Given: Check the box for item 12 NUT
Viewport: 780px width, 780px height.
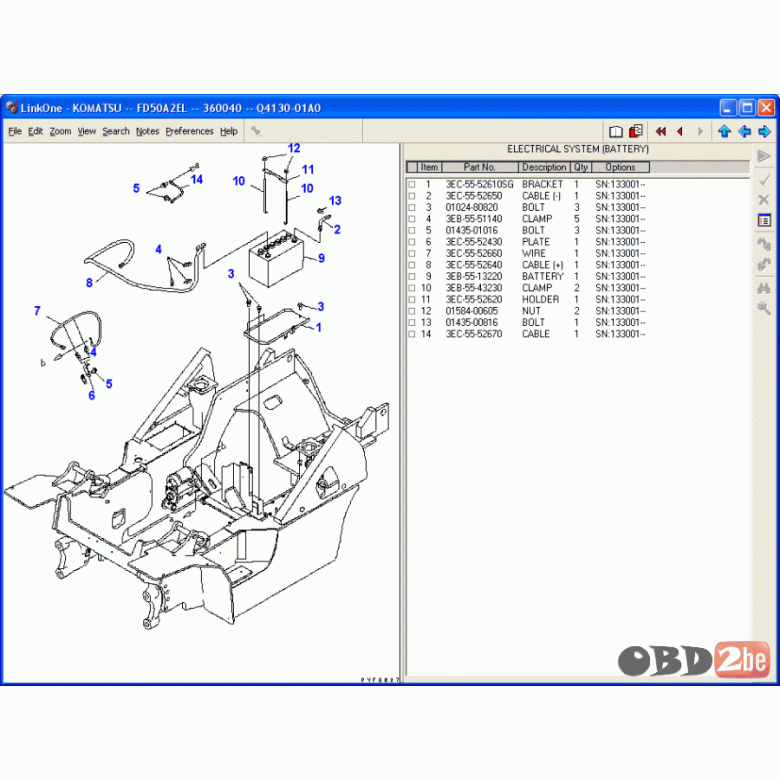Looking at the screenshot, I should (411, 311).
